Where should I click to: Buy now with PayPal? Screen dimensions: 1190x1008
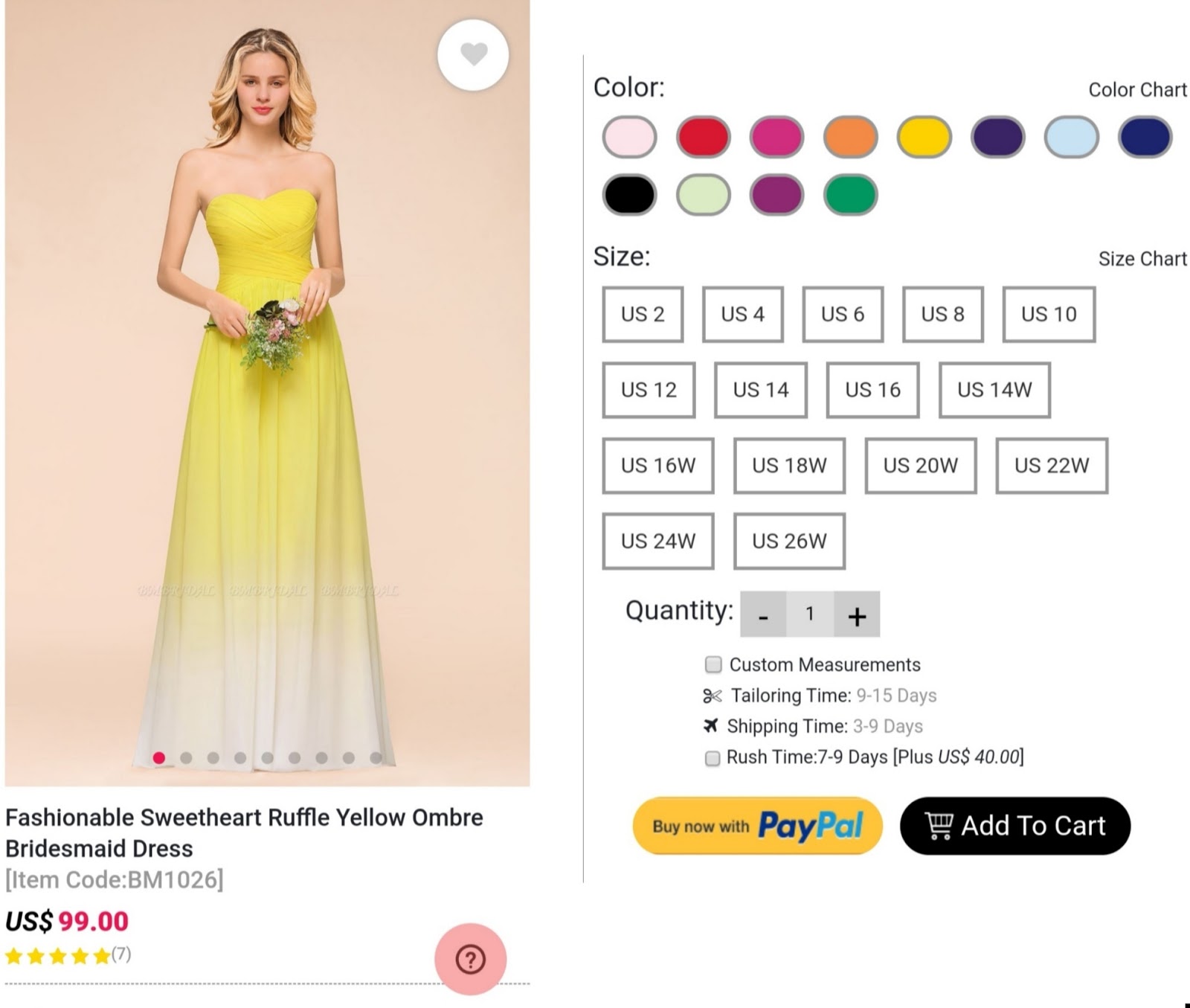coord(757,826)
